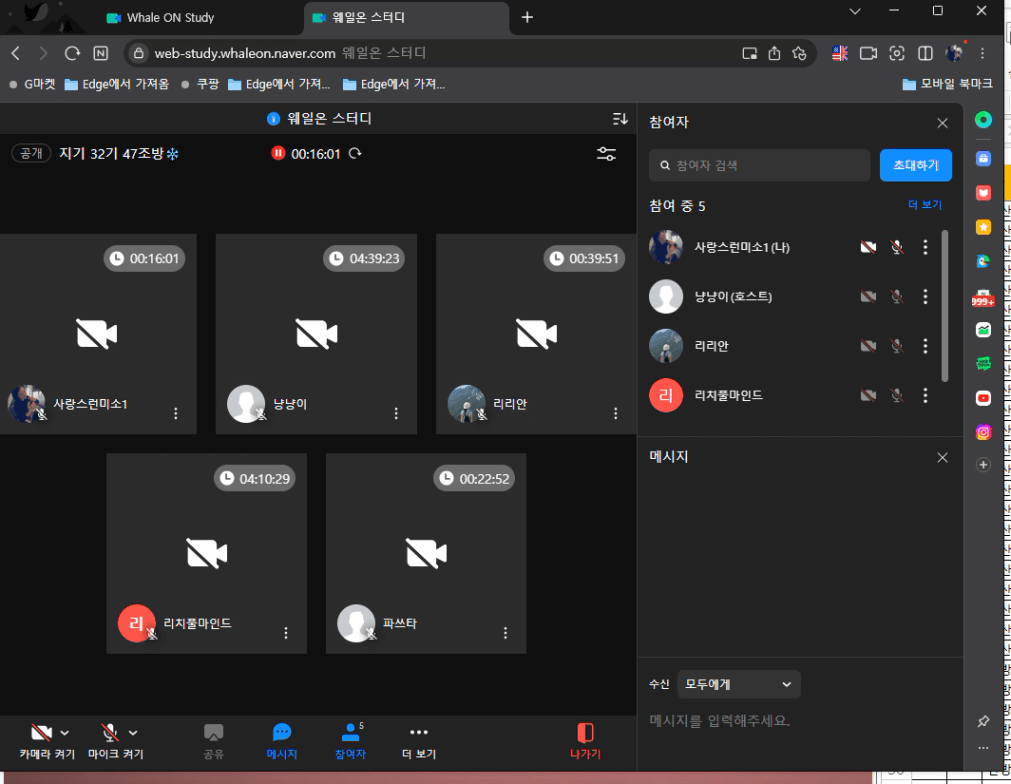Screen dimensions: 1011x784
Task: Select the 파쓰타 video tile
Action: pyautogui.click(x=426, y=553)
